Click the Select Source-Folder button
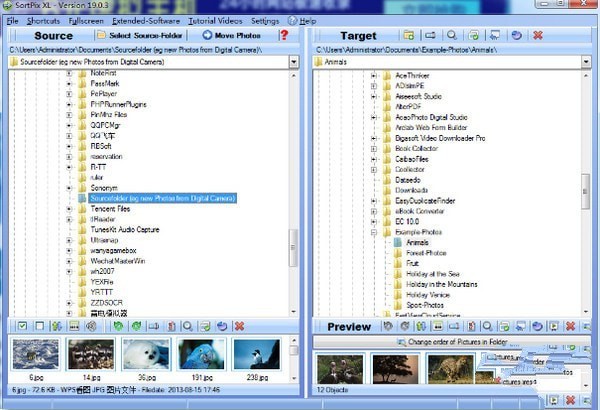Image resolution: width=600 pixels, height=410 pixels. pos(140,35)
